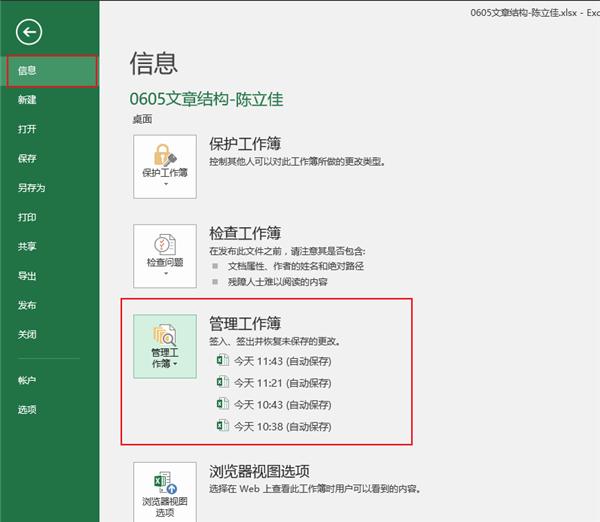600x522 pixels.
Task: Open the 共享 section
Action: click(27, 246)
